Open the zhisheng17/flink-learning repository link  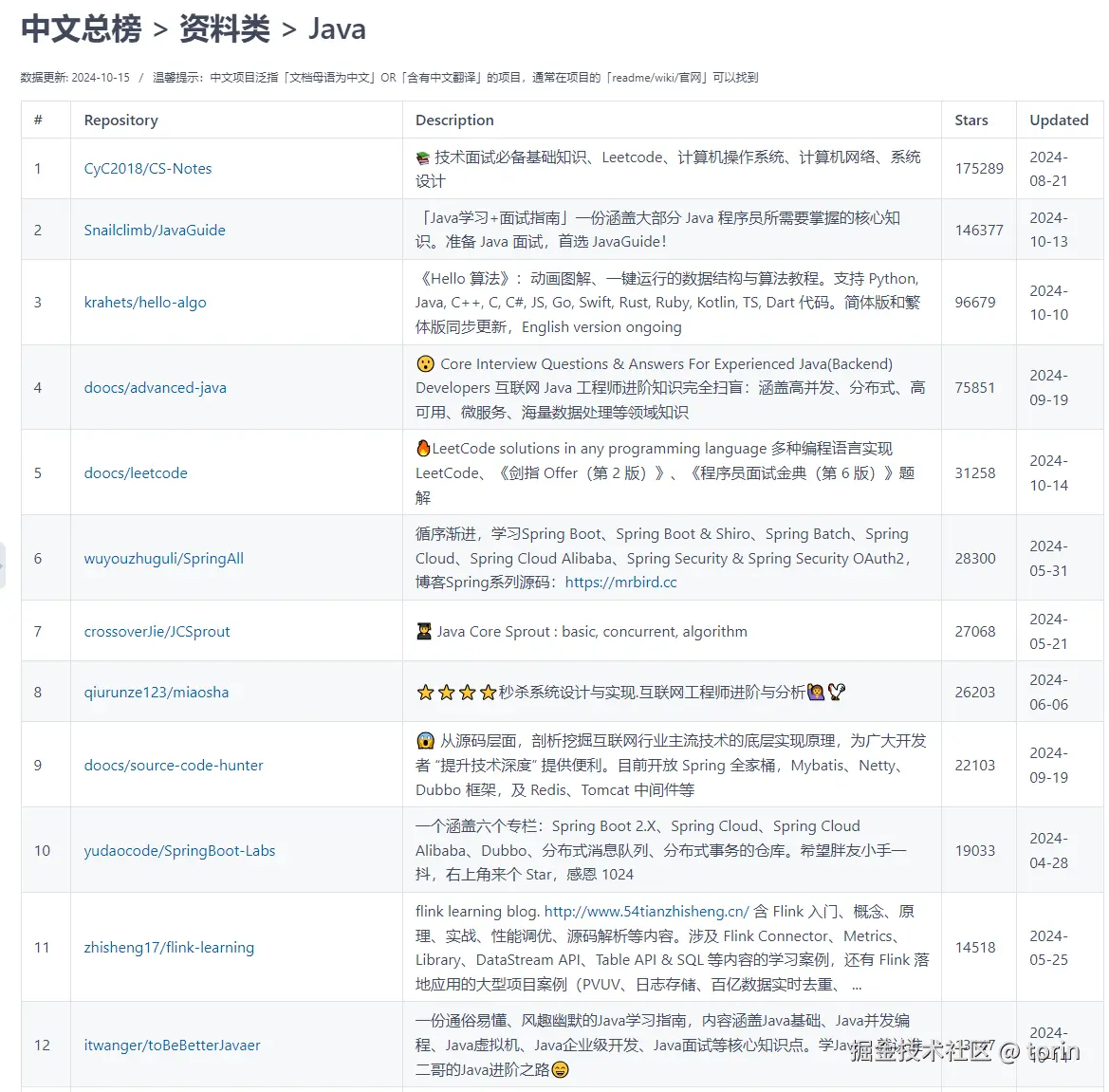[169, 947]
